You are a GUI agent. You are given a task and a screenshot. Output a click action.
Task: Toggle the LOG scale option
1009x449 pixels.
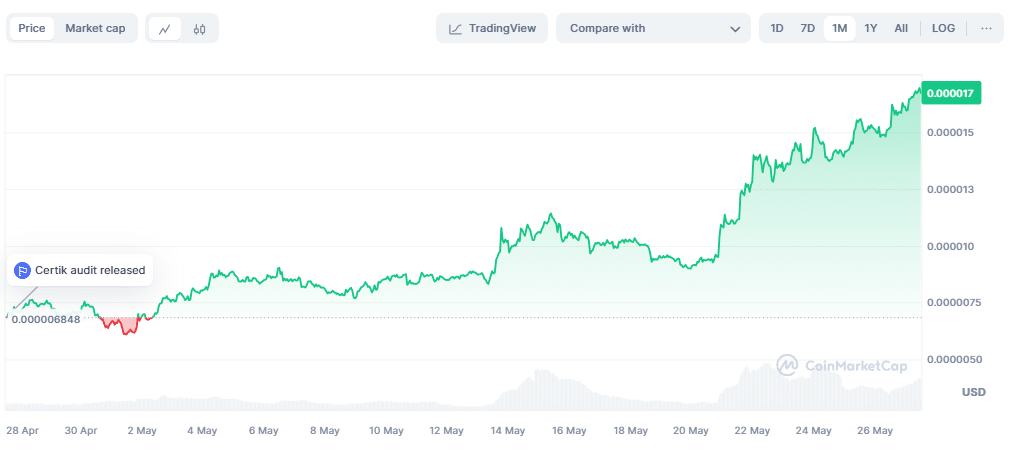click(943, 28)
